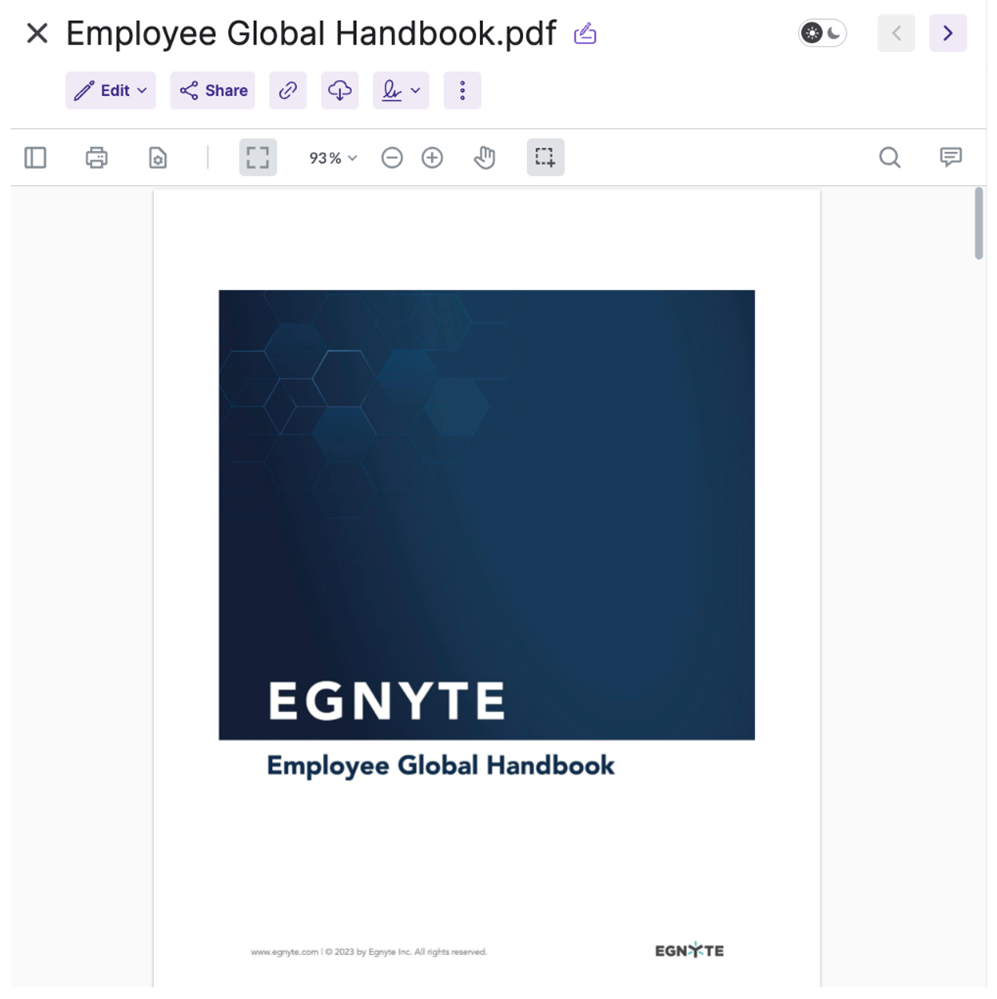Go to previous file arrow

pyautogui.click(x=896, y=33)
